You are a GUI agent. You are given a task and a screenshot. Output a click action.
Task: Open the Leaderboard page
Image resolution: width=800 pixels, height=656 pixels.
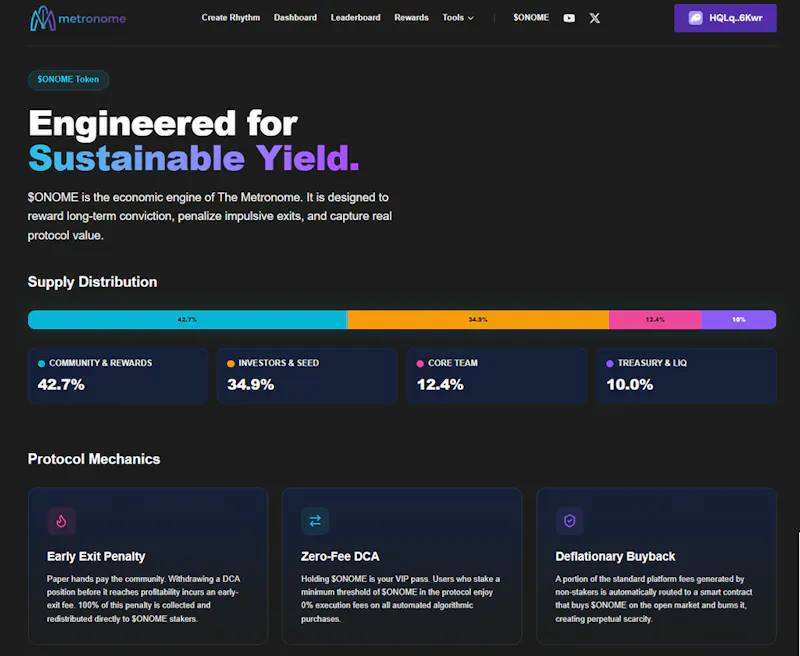[355, 18]
